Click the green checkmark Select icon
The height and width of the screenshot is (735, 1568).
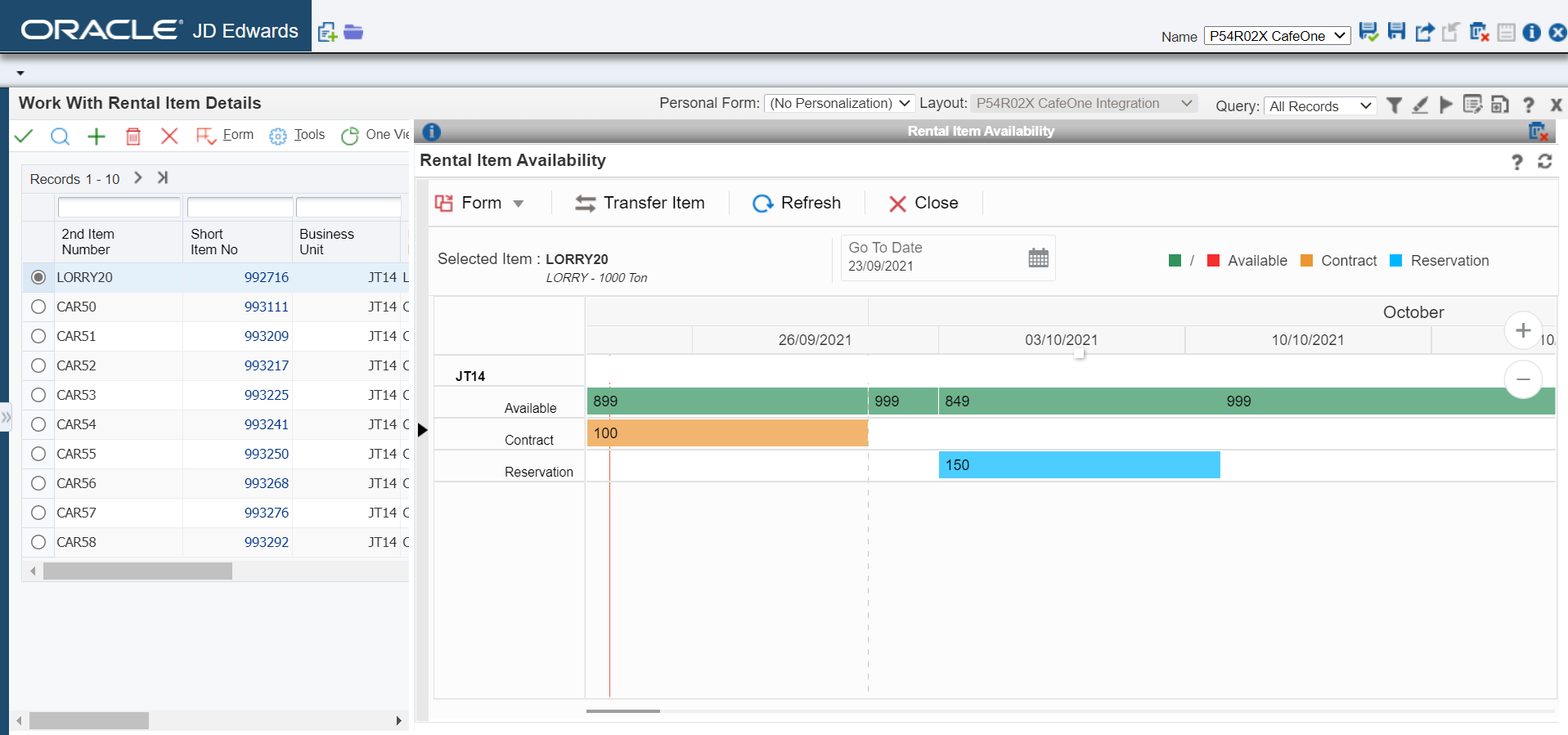tap(24, 136)
